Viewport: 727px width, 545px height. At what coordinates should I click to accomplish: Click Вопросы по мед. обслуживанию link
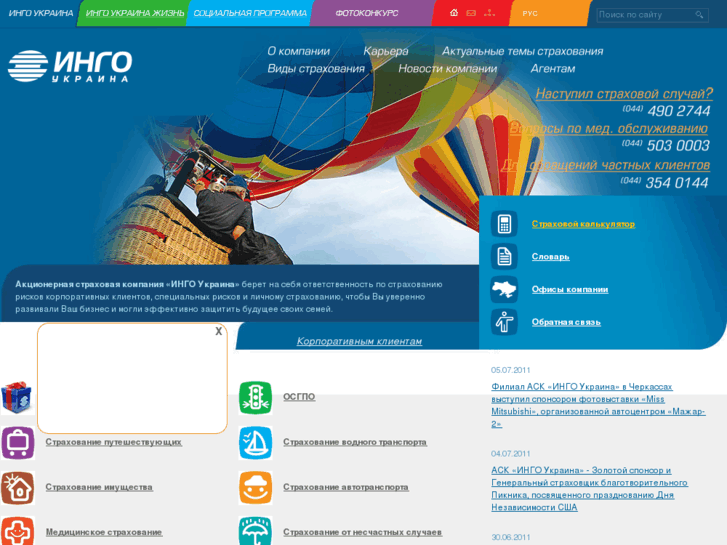pos(609,128)
